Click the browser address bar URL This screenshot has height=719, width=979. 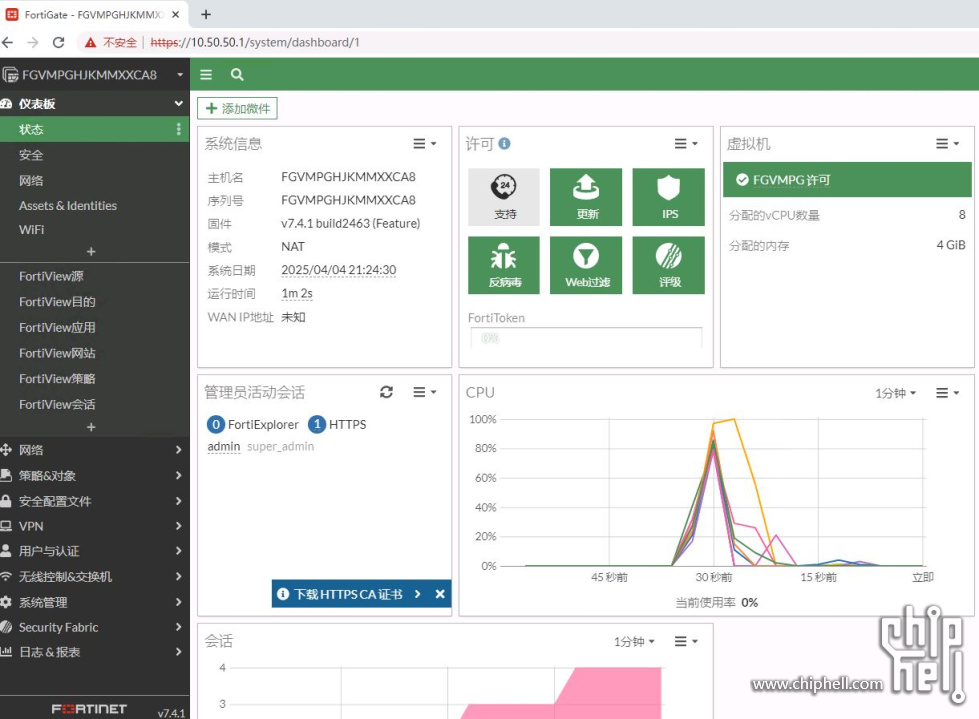coord(255,42)
